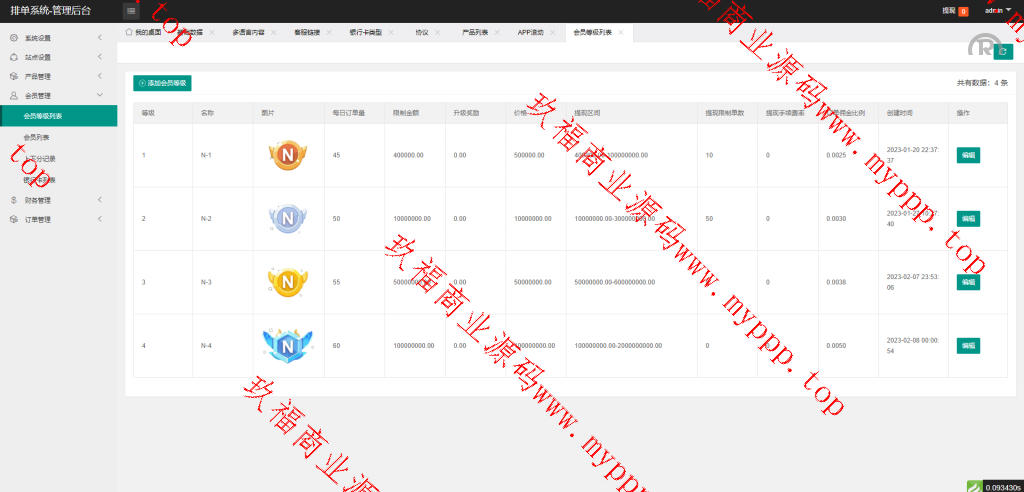Click 编辑 button for the N-1 level

(967, 155)
